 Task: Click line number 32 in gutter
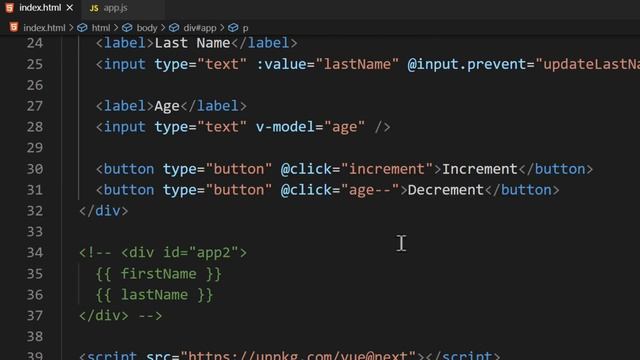point(35,211)
